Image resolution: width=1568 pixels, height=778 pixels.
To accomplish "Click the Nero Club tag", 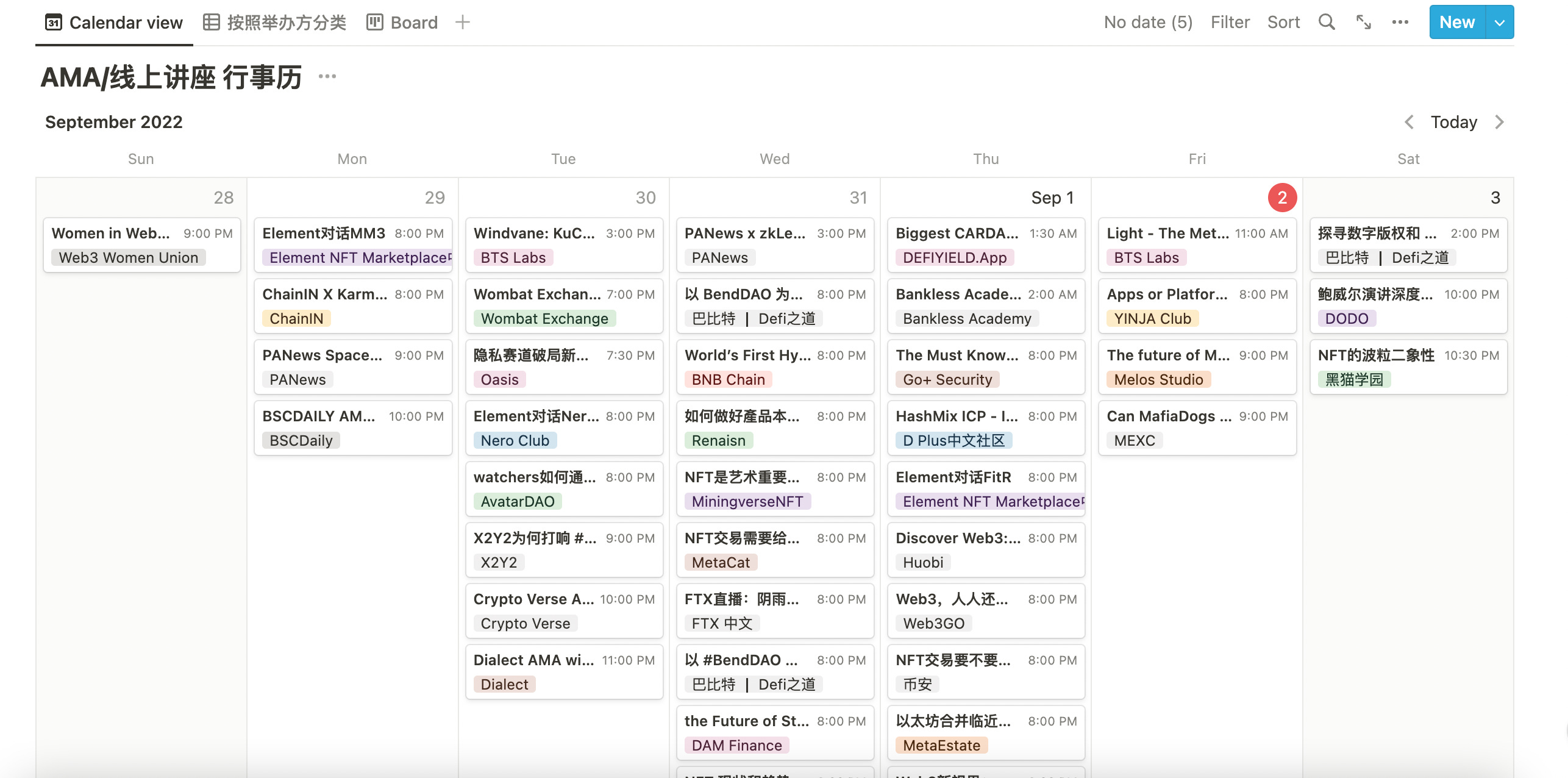I will 515,440.
